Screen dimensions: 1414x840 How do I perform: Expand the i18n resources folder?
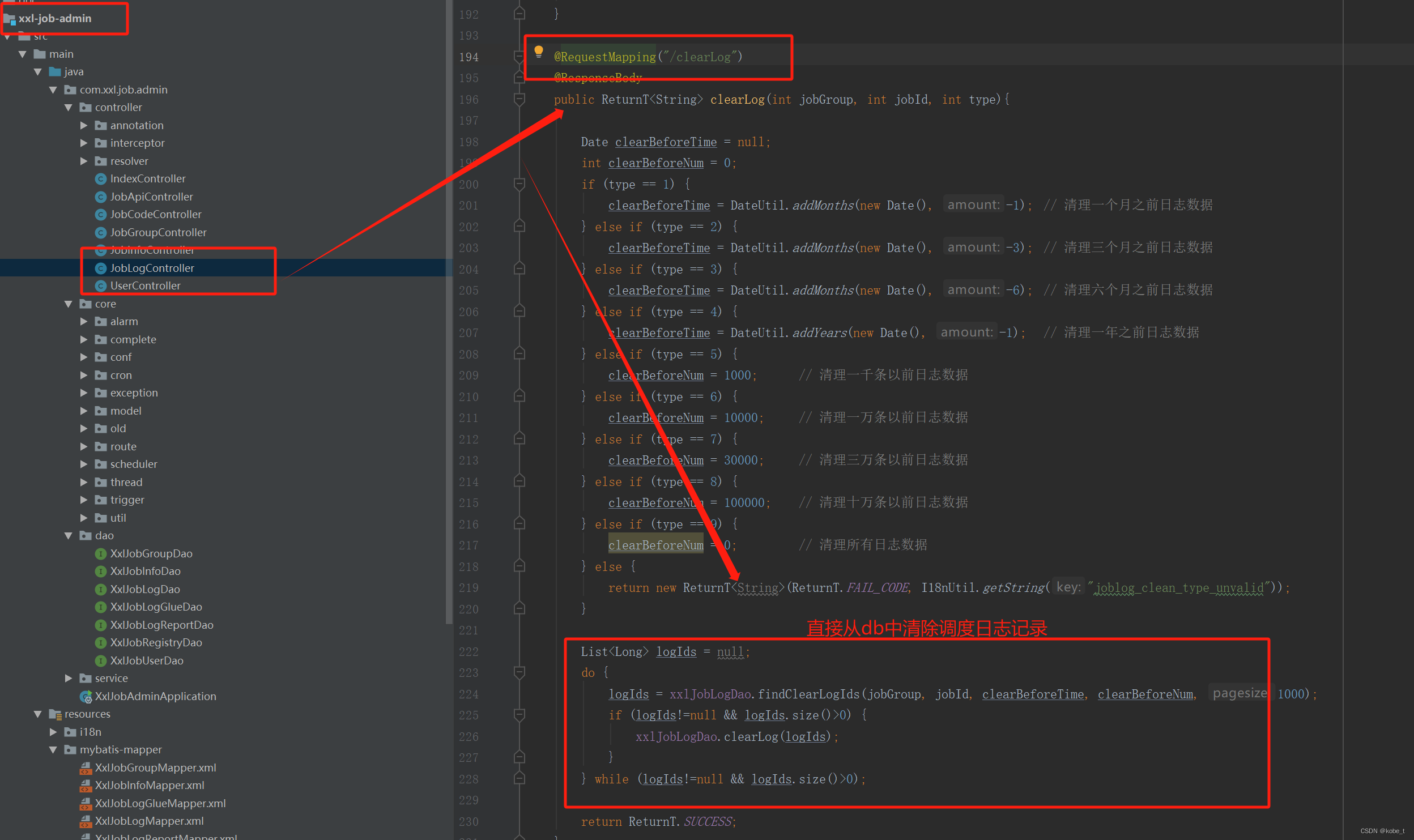53,732
